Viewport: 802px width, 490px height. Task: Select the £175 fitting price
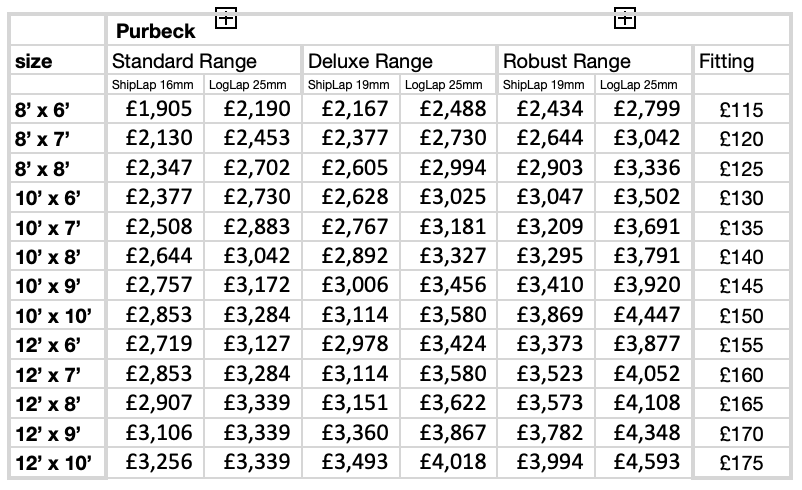[x=741, y=465]
